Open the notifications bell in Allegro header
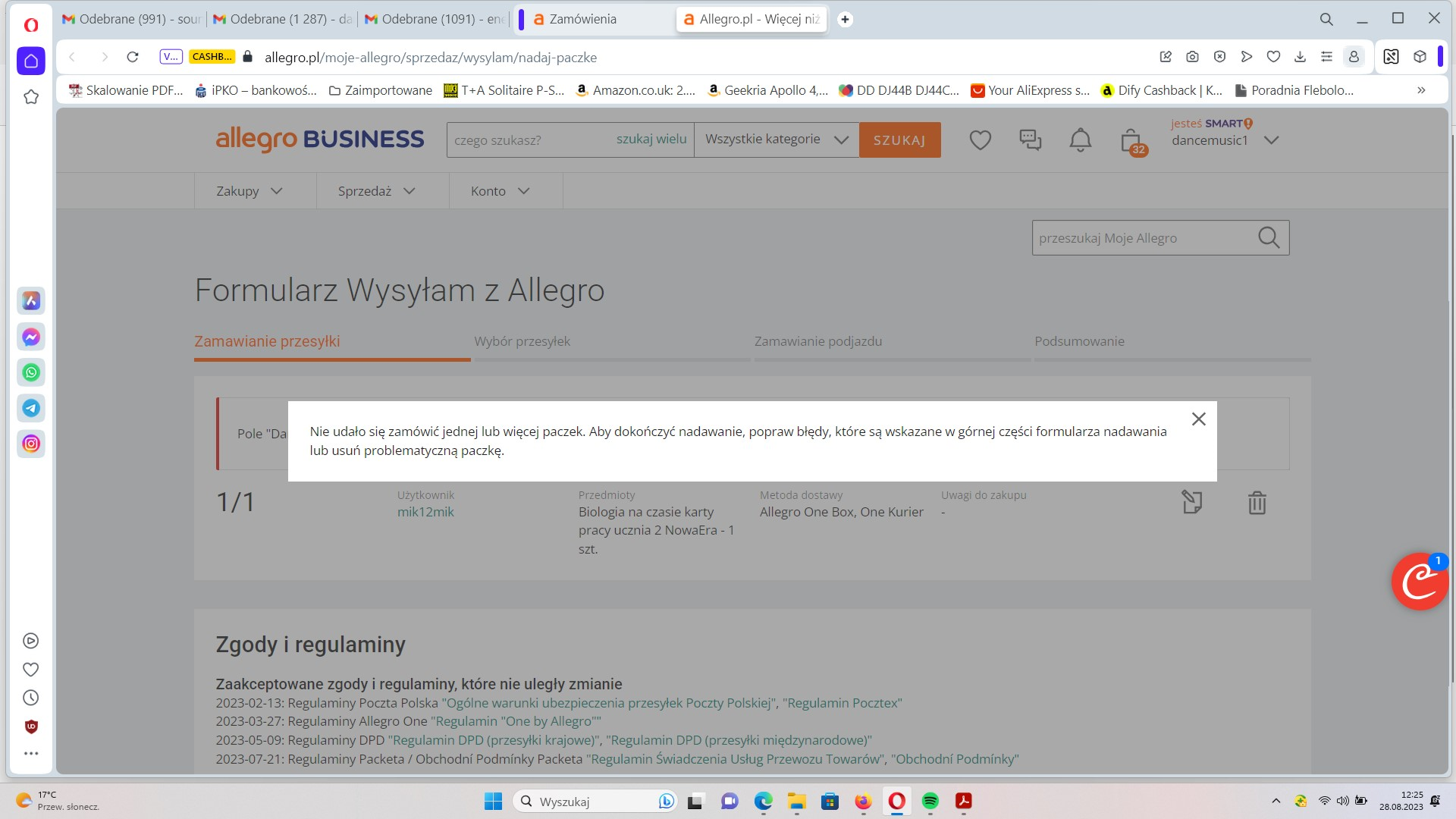This screenshot has width=1456, height=819. click(x=1080, y=140)
